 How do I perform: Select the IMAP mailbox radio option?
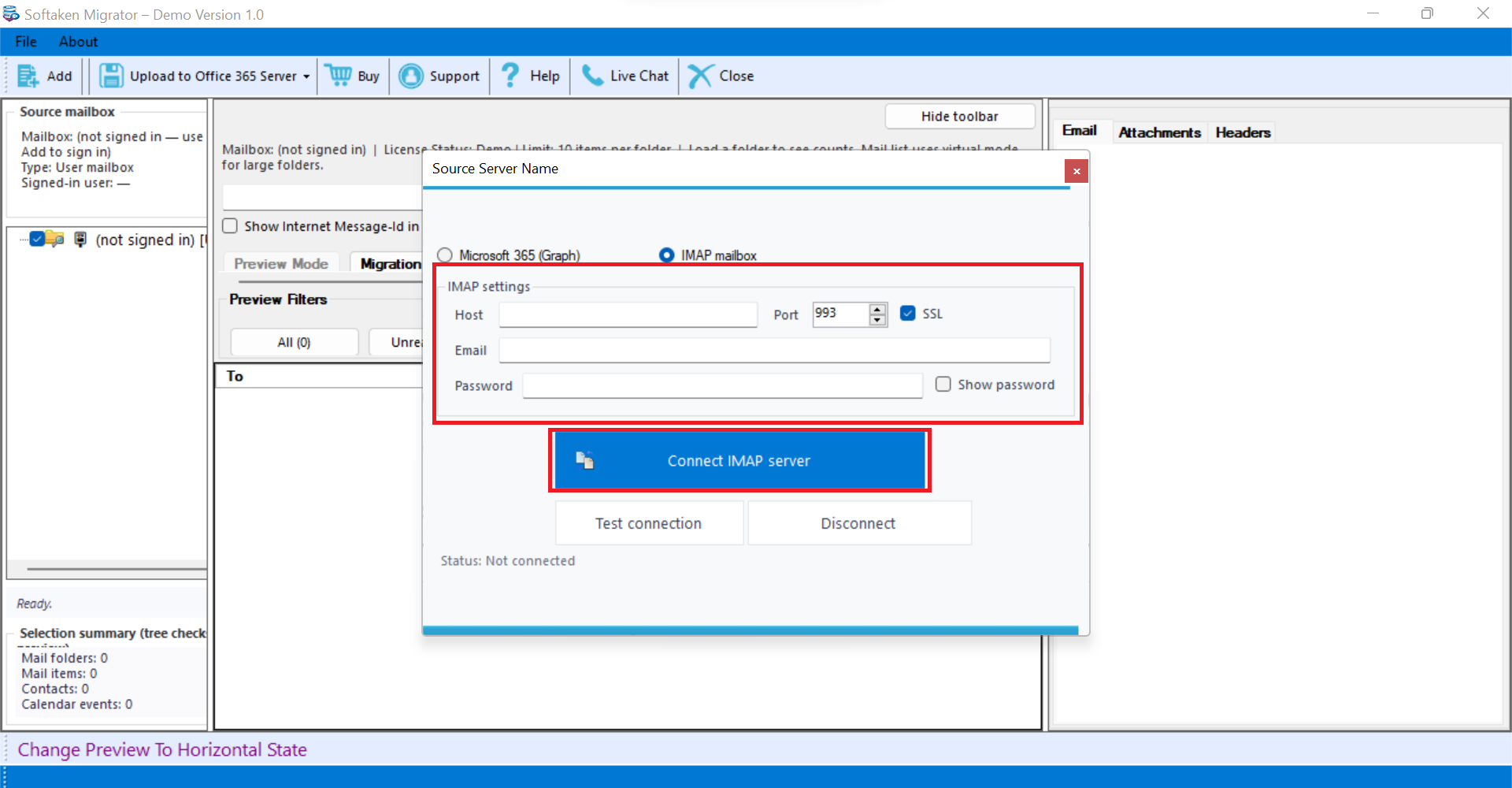coord(666,255)
